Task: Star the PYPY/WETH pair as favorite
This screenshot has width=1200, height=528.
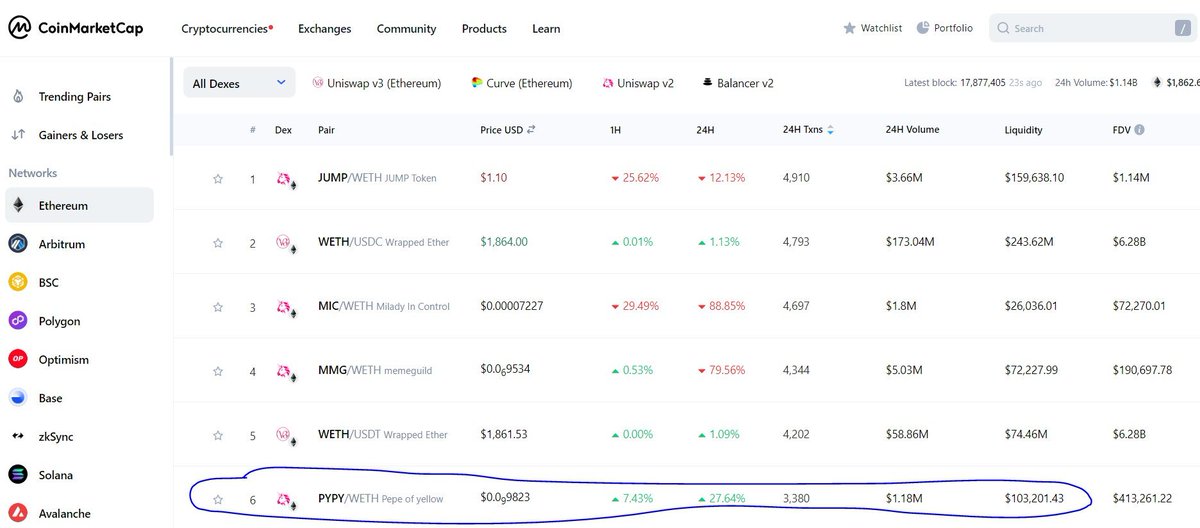Action: point(218,499)
